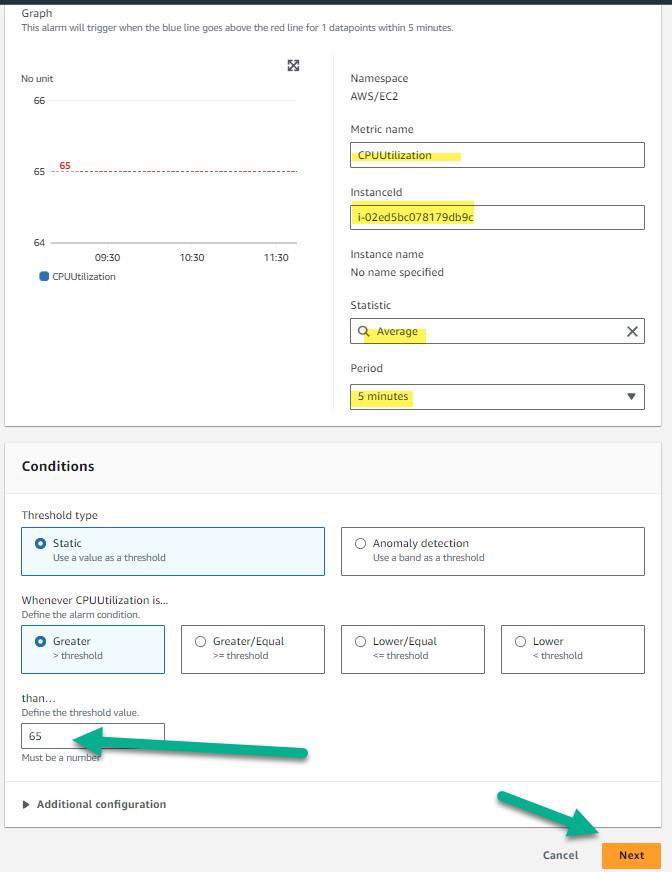672x872 pixels.
Task: Click the search magnifier in Statistic field
Action: (x=364, y=332)
